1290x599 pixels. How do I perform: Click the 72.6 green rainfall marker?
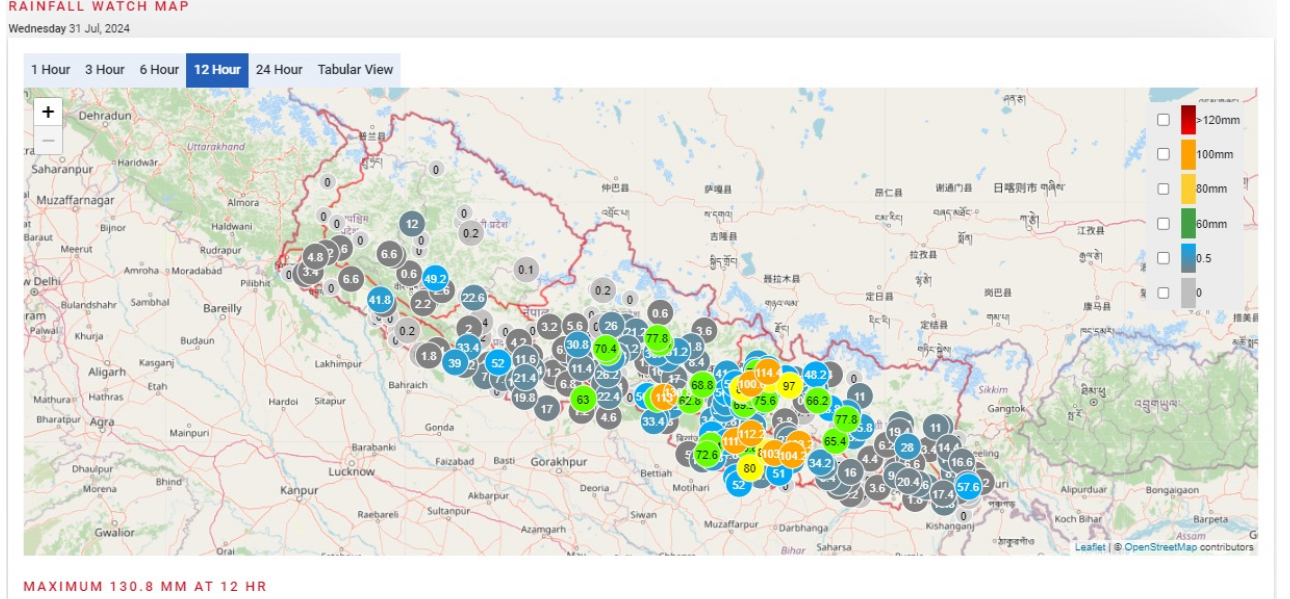coord(707,455)
